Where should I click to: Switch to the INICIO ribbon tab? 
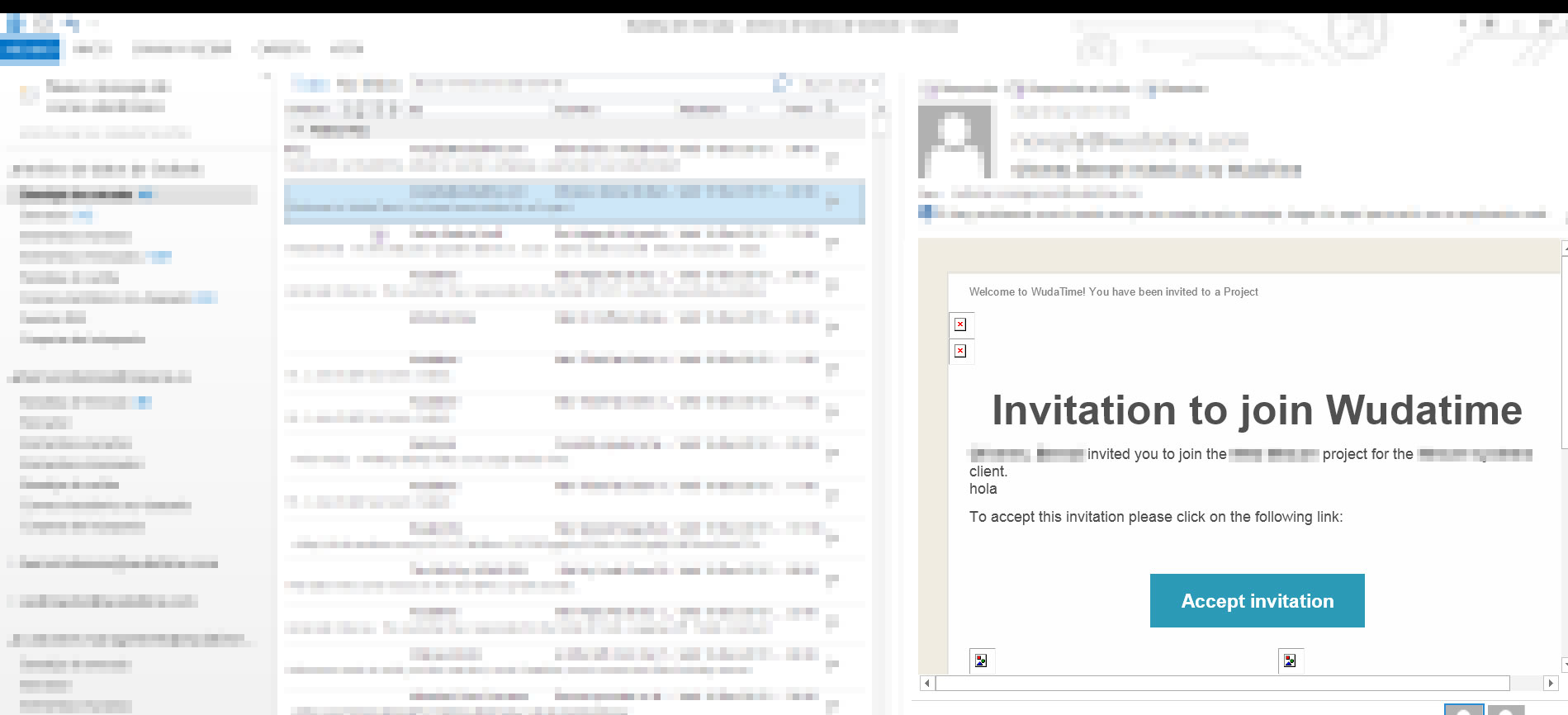pyautogui.click(x=92, y=50)
